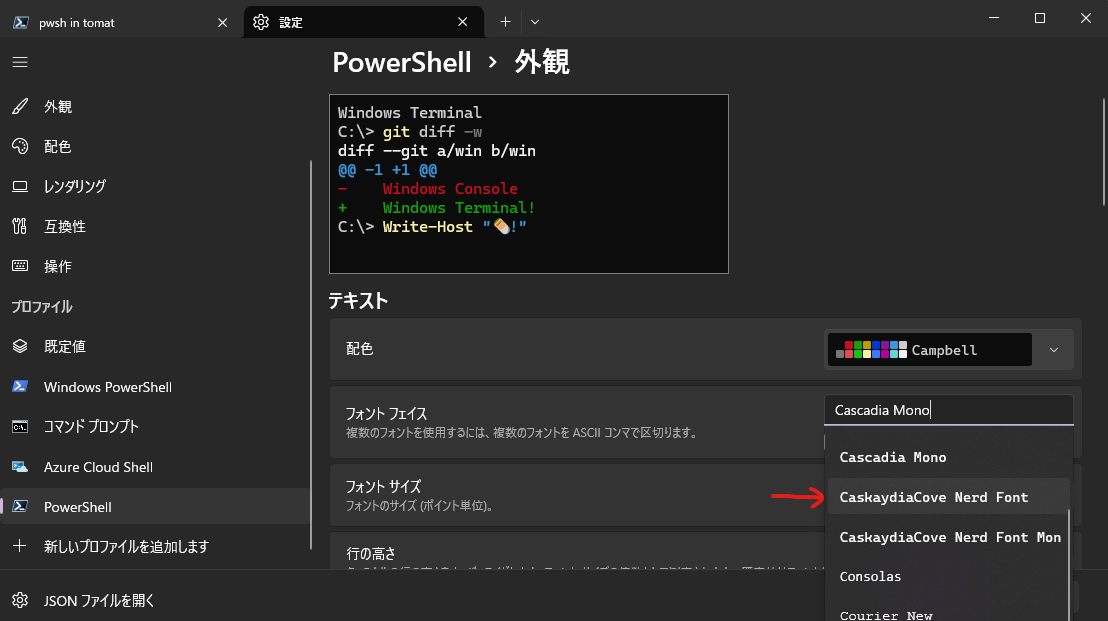Minimize the Windows Terminal window
This screenshot has height=621, width=1108.
994,18
